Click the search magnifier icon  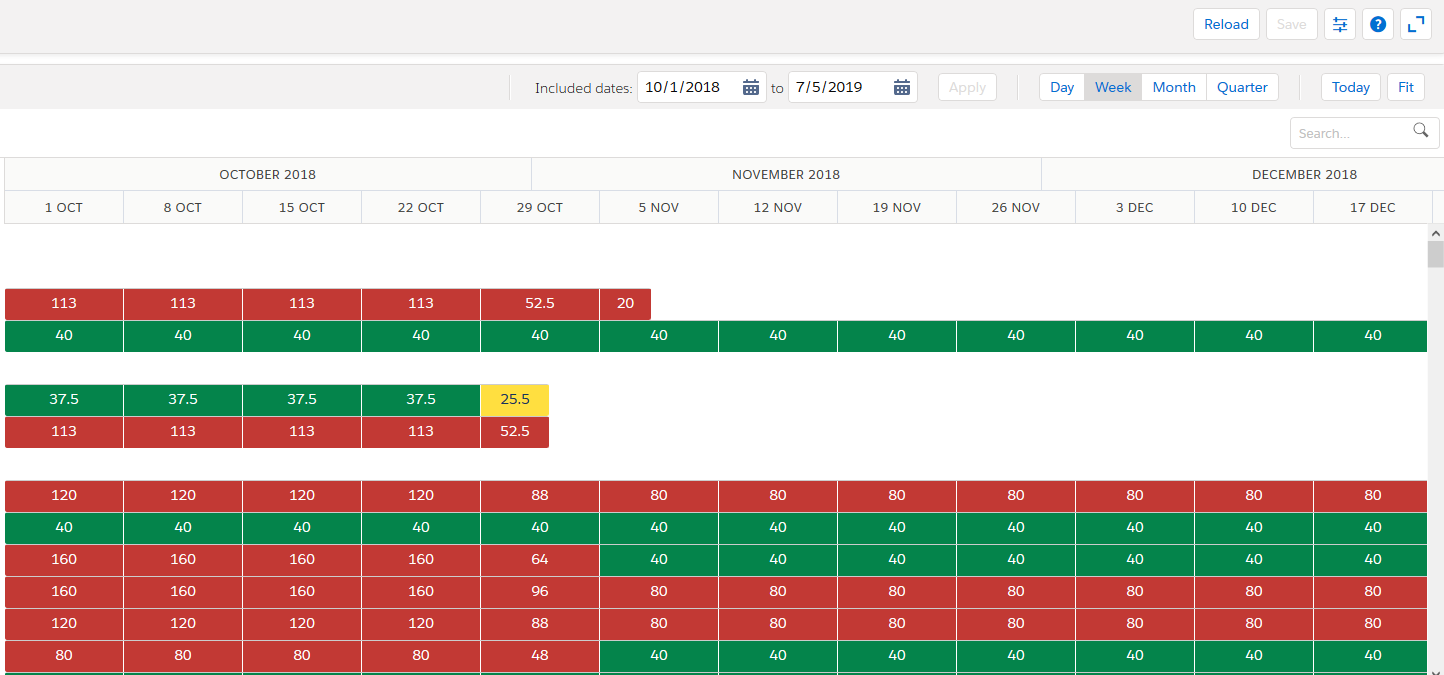(1420, 130)
